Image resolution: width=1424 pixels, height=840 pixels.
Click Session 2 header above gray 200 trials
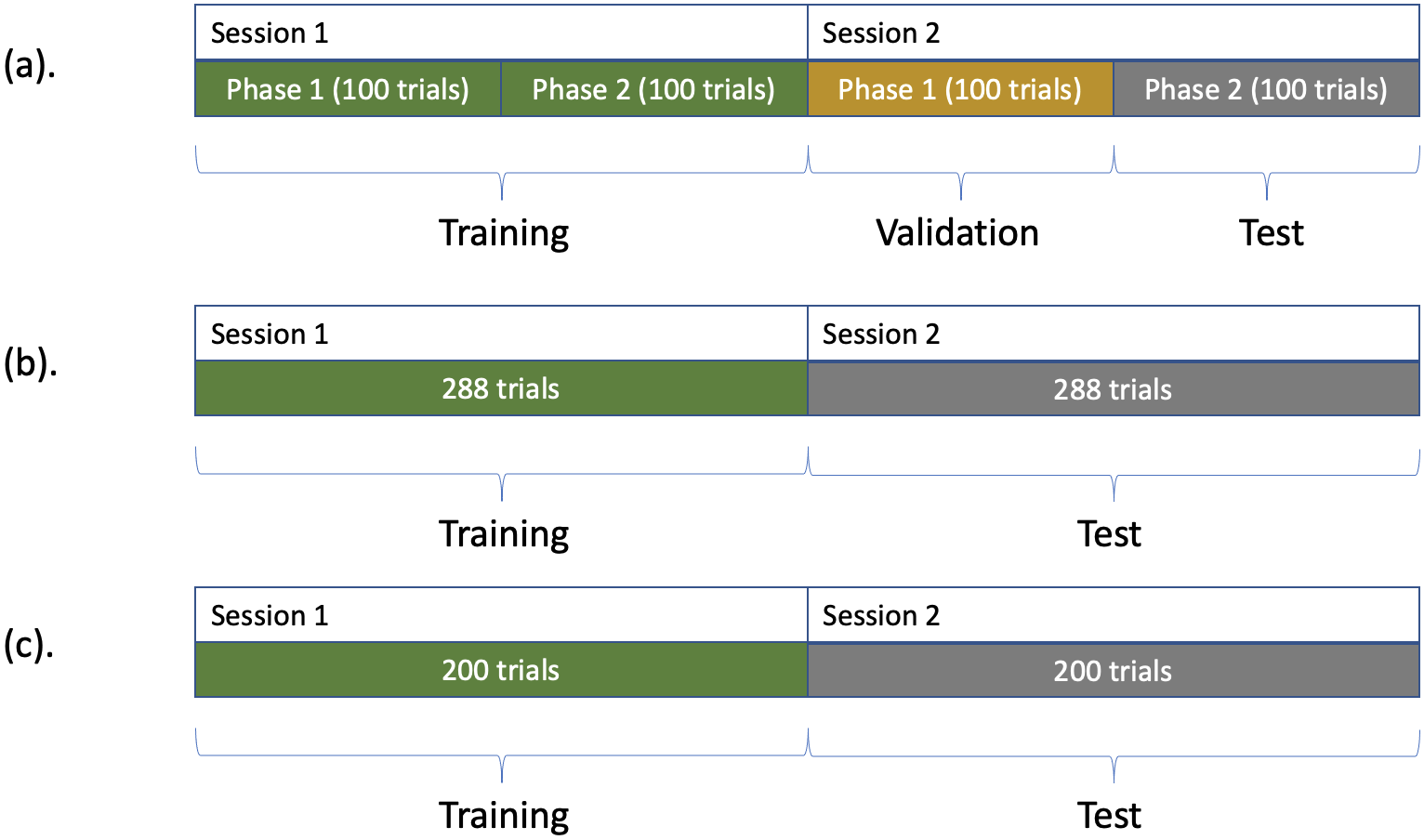pyautogui.click(x=881, y=615)
